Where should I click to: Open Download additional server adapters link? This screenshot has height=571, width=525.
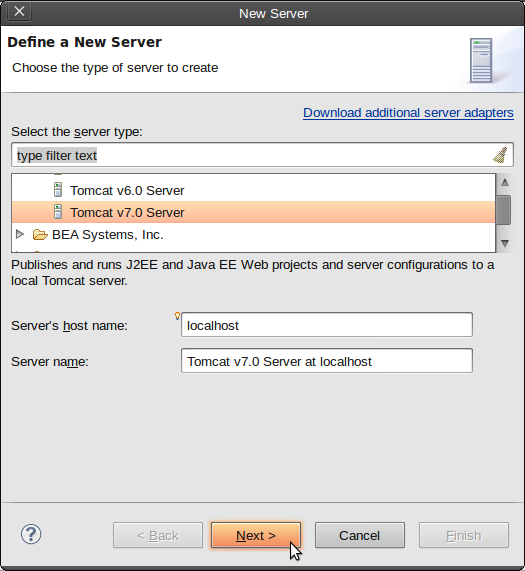[408, 113]
